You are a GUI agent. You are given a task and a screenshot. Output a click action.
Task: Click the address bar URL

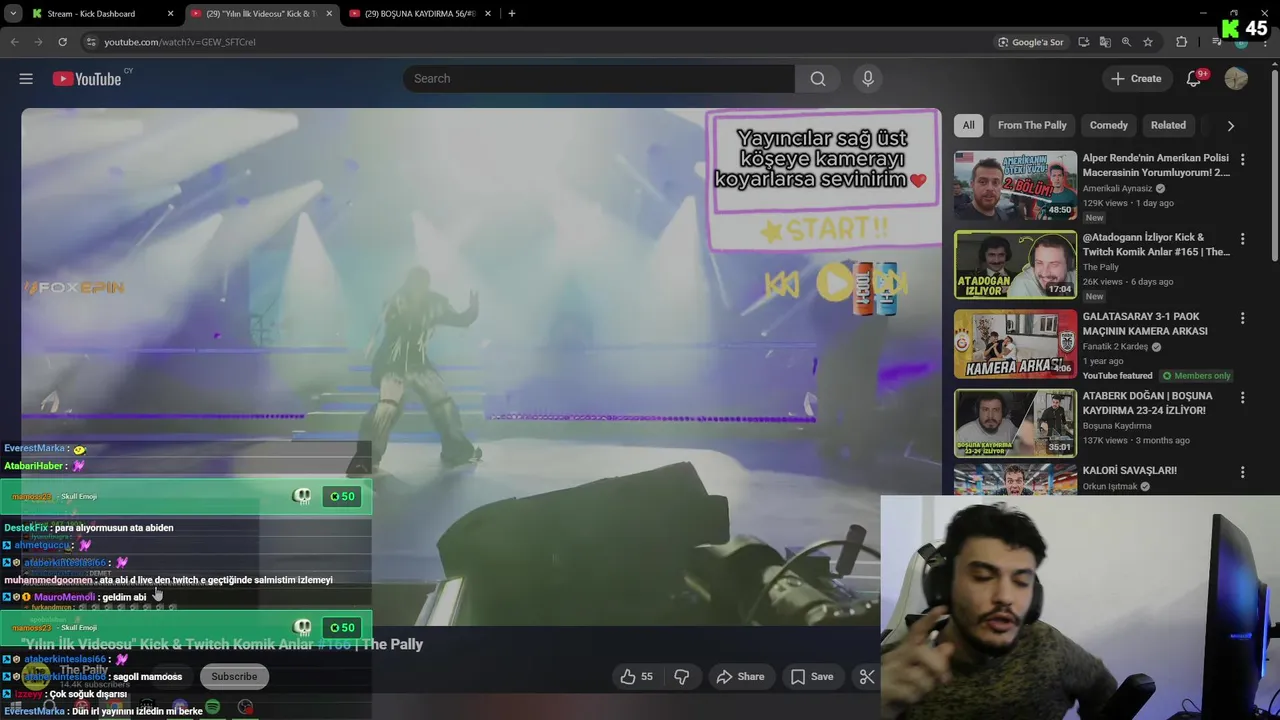coord(180,42)
